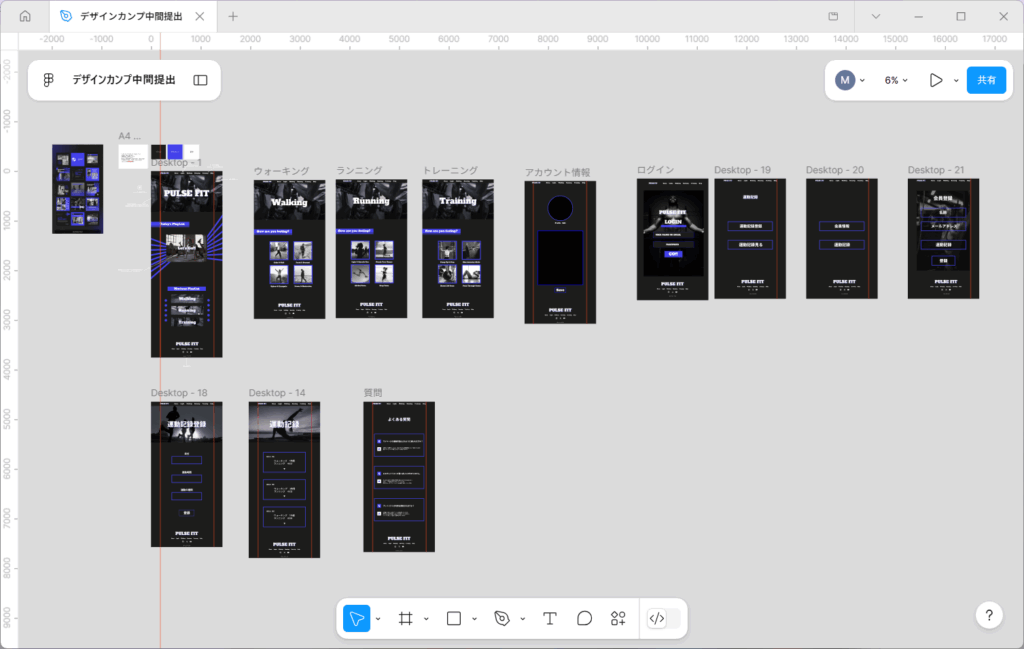This screenshot has width=1024, height=649.
Task: Expand presentation options next to play button
Action: point(956,80)
